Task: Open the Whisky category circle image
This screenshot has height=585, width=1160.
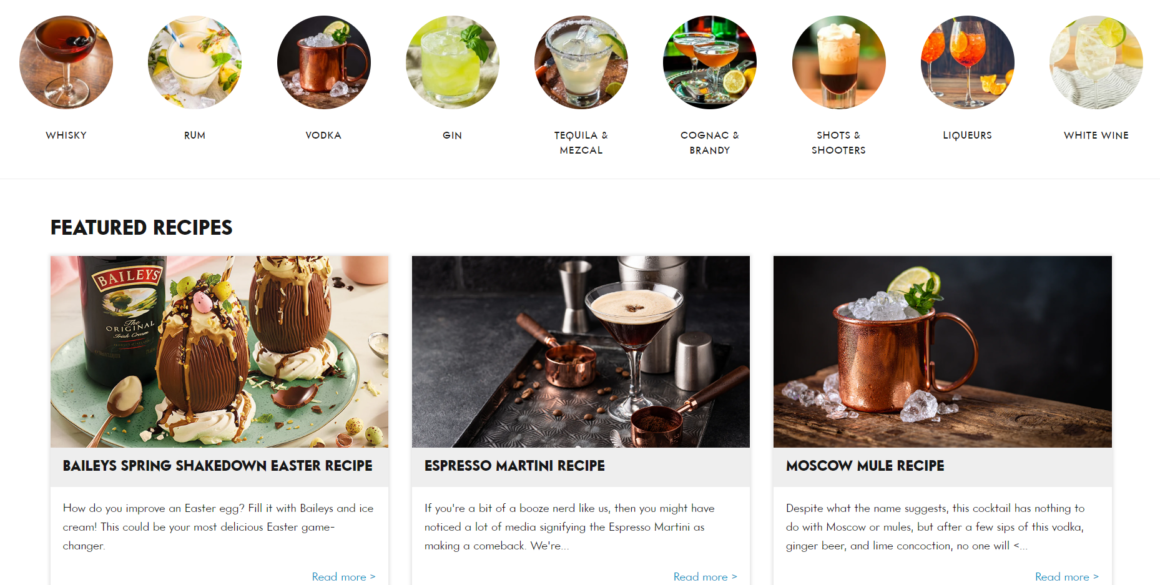Action: (66, 62)
